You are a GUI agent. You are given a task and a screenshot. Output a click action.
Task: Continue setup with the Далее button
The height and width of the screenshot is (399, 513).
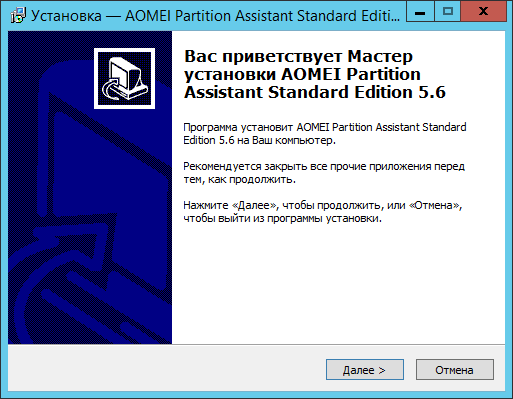tap(365, 370)
